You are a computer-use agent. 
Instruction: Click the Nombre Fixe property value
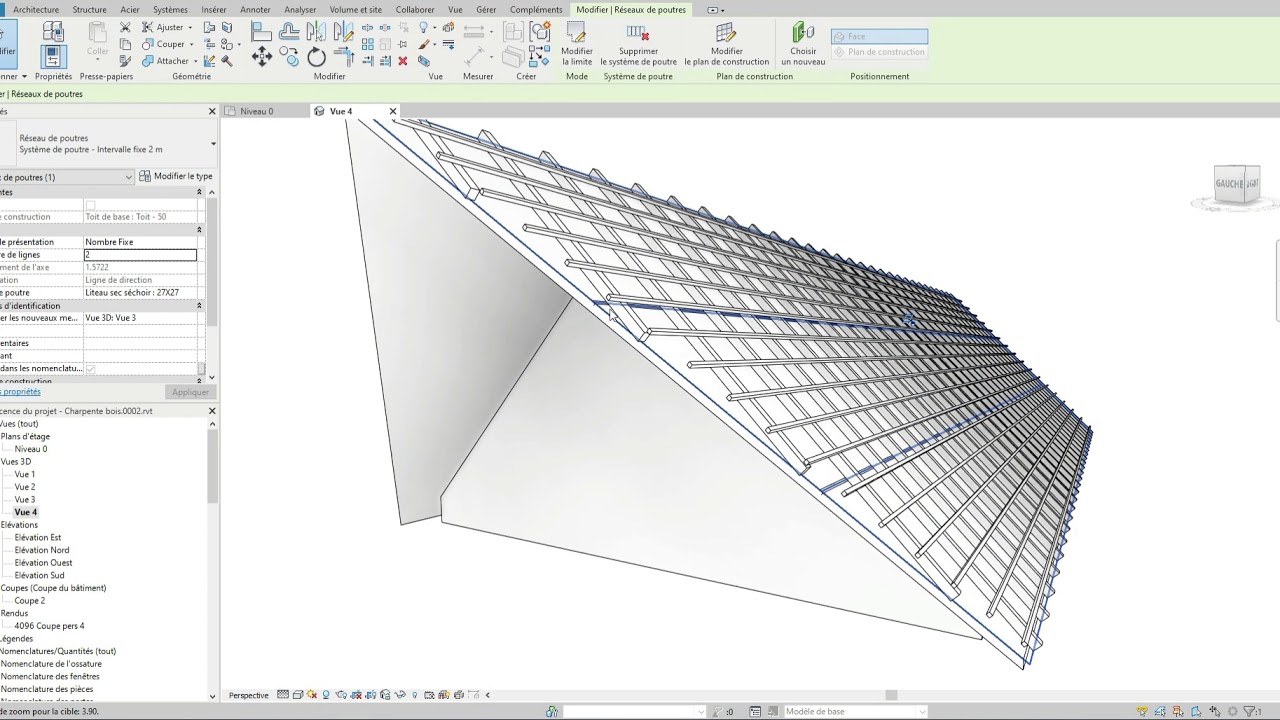[x=140, y=242]
